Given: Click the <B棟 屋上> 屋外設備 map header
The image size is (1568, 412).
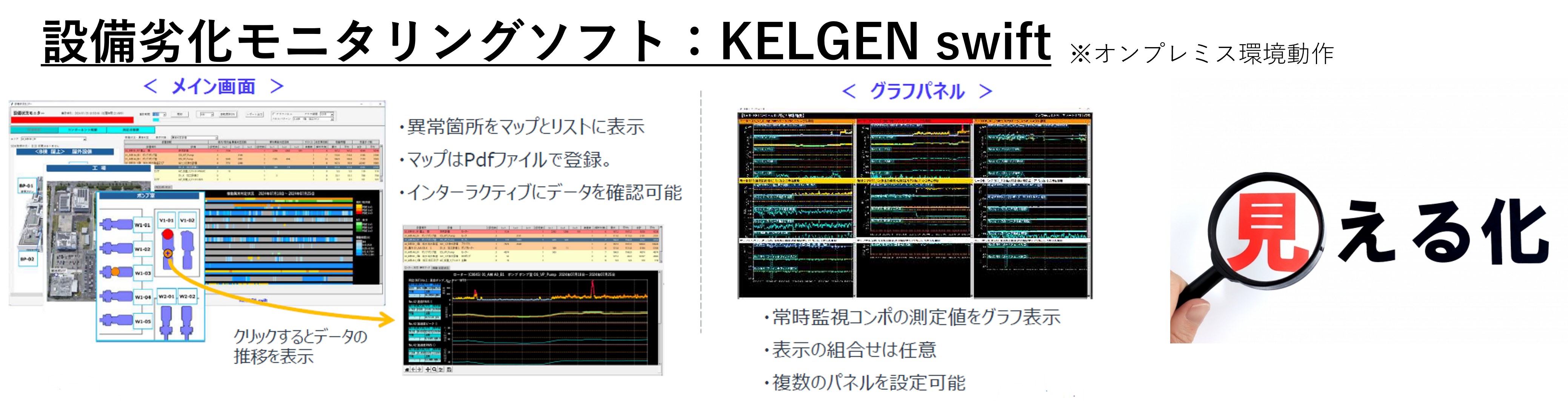Looking at the screenshot, I should click(65, 152).
